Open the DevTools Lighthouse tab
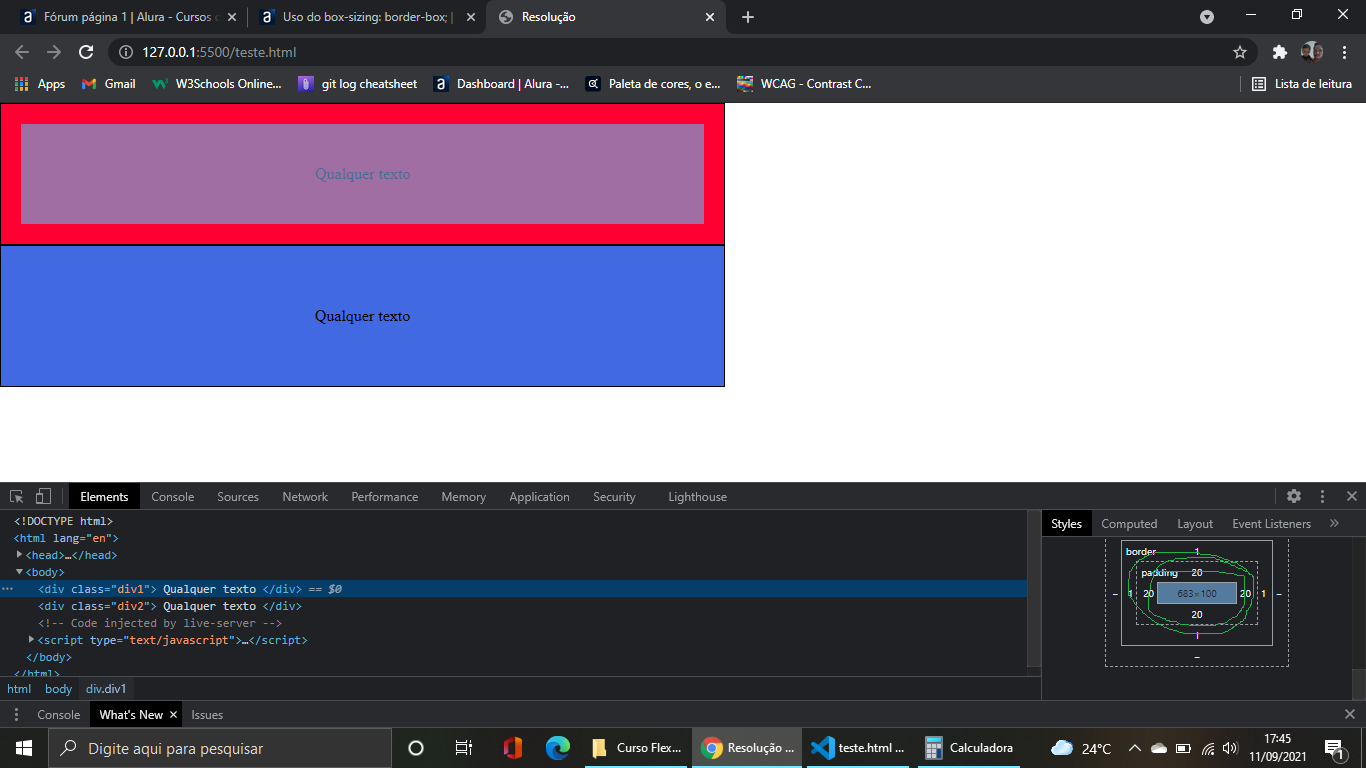Screen dimensions: 1366x768 (x=698, y=497)
